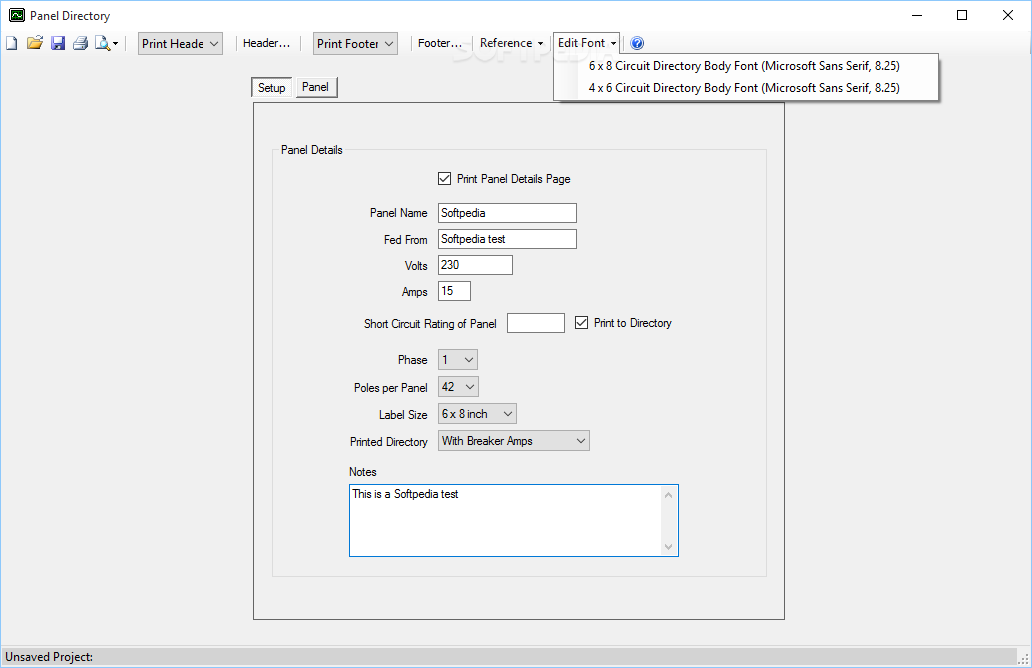Choose 6 x 8 Circuit Directory Body Font

pyautogui.click(x=744, y=66)
